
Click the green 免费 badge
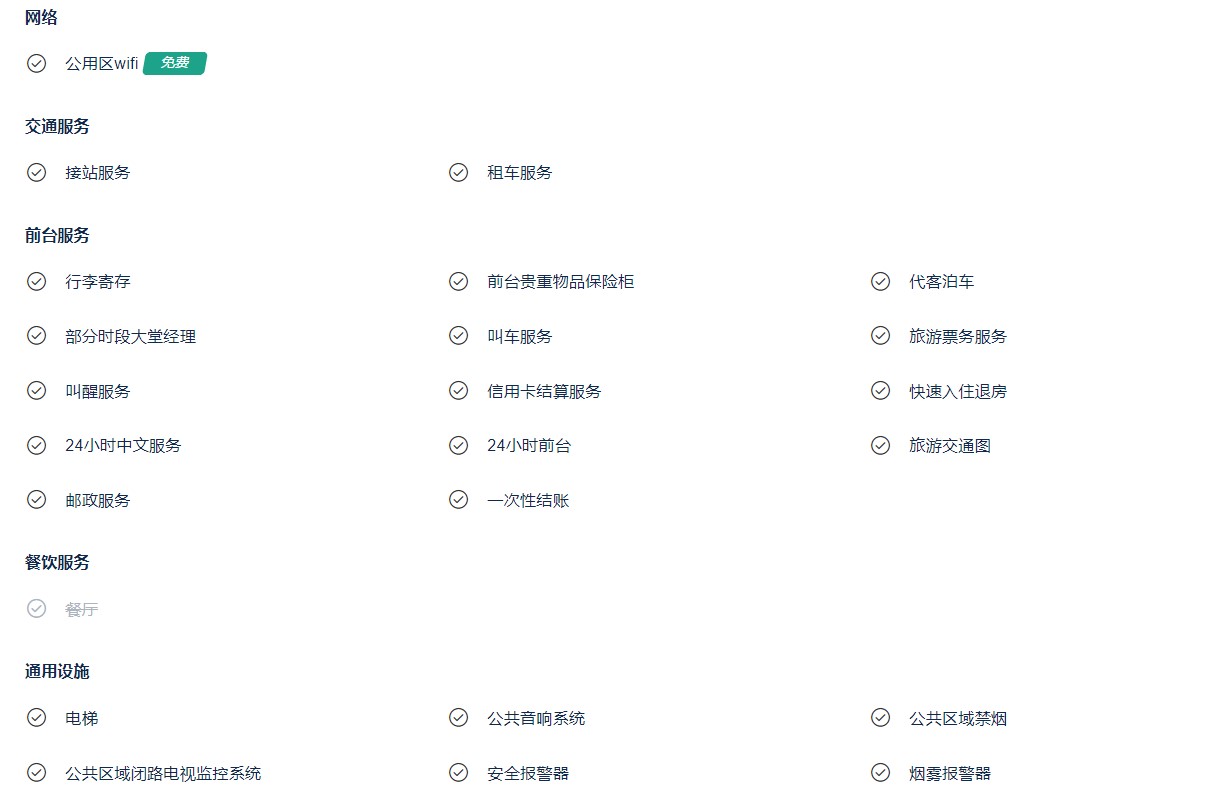[x=175, y=63]
